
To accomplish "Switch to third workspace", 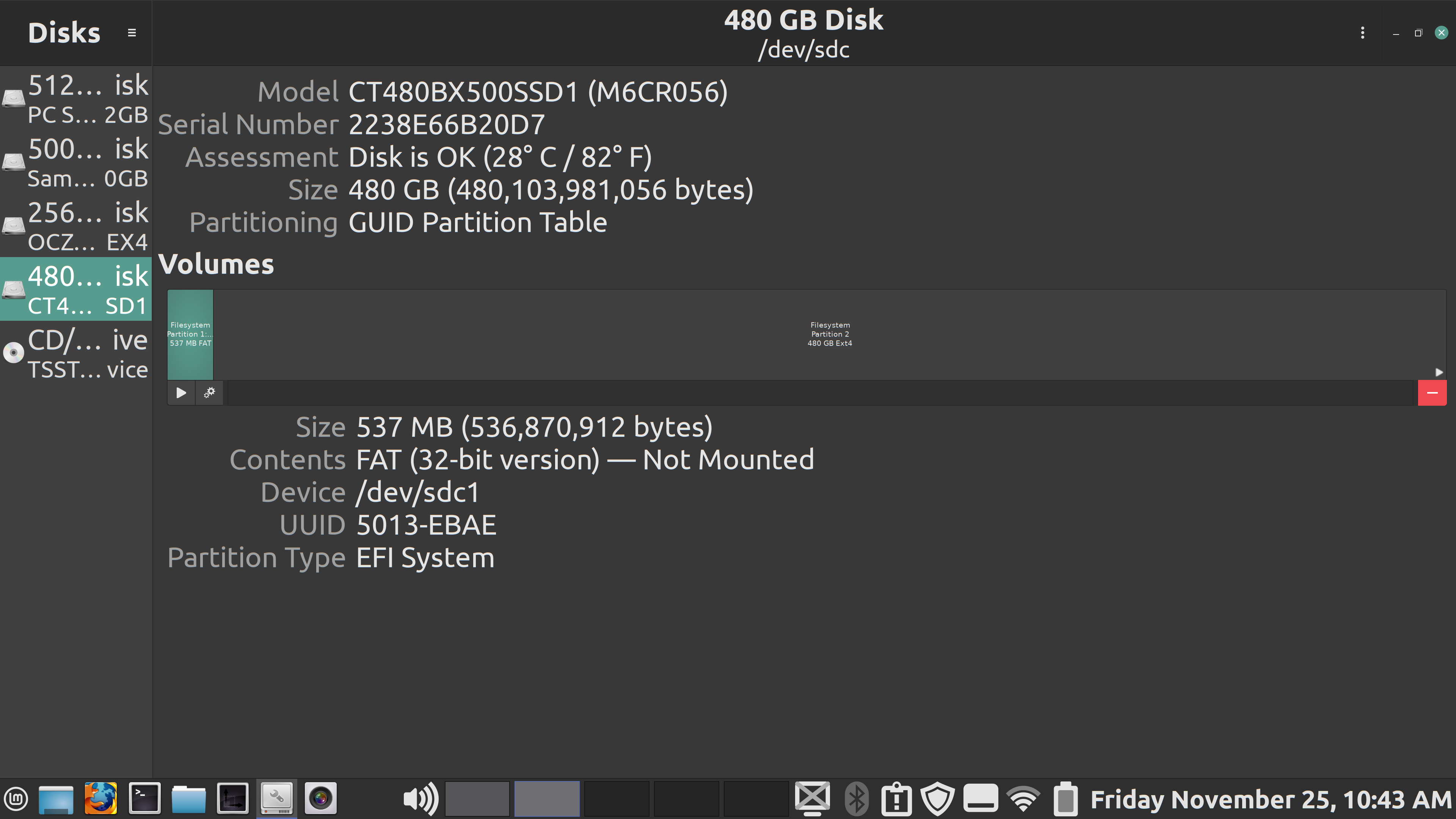I will click(616, 799).
